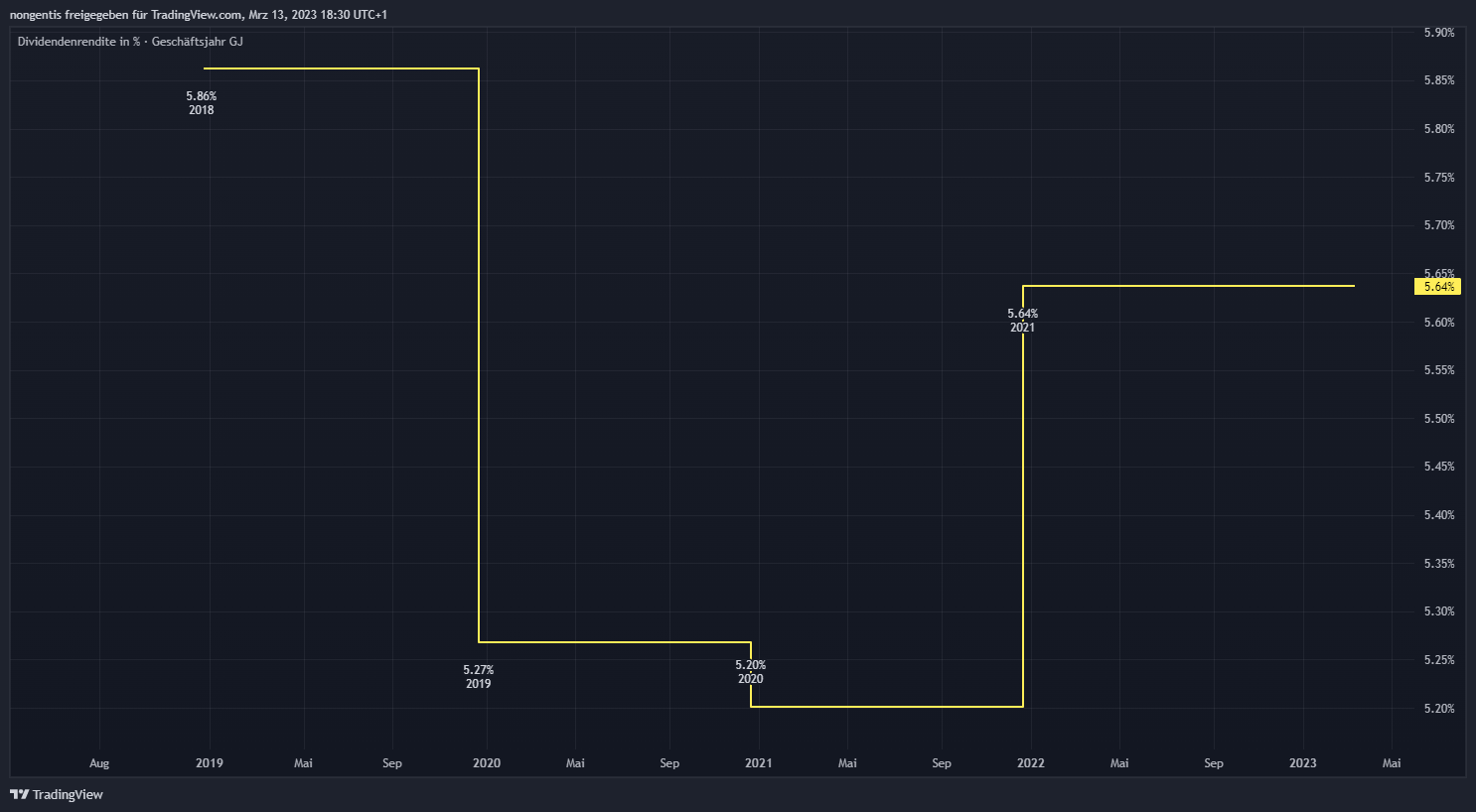Click the TradingView wordmark text in footer

68,794
